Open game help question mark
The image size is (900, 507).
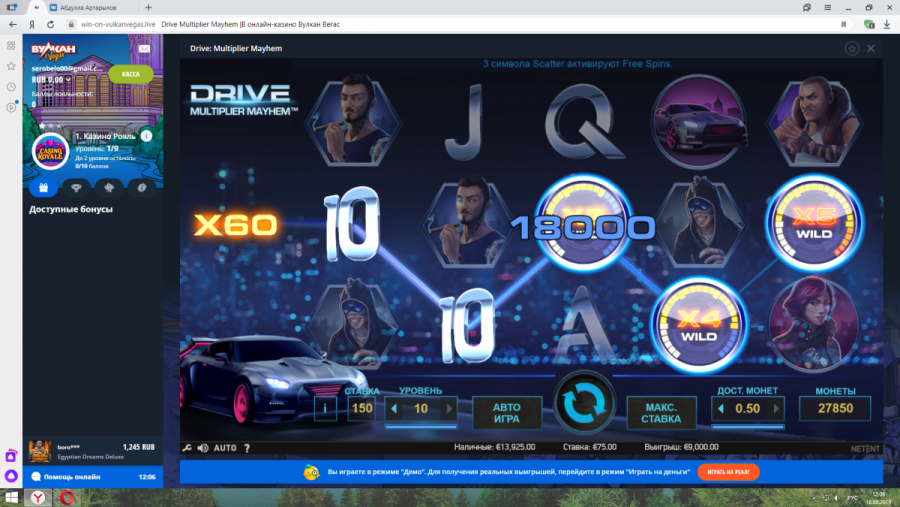pos(247,448)
